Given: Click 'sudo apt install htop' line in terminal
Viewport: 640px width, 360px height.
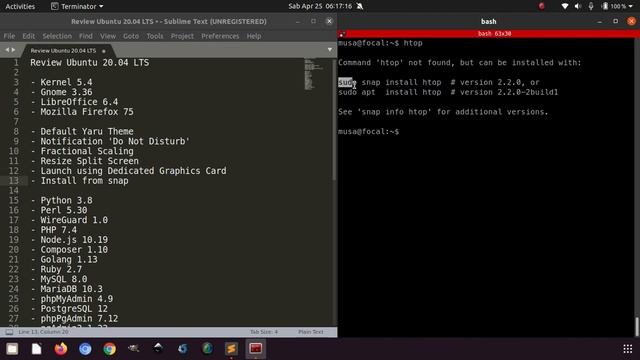Looking at the screenshot, I should (x=448, y=92).
